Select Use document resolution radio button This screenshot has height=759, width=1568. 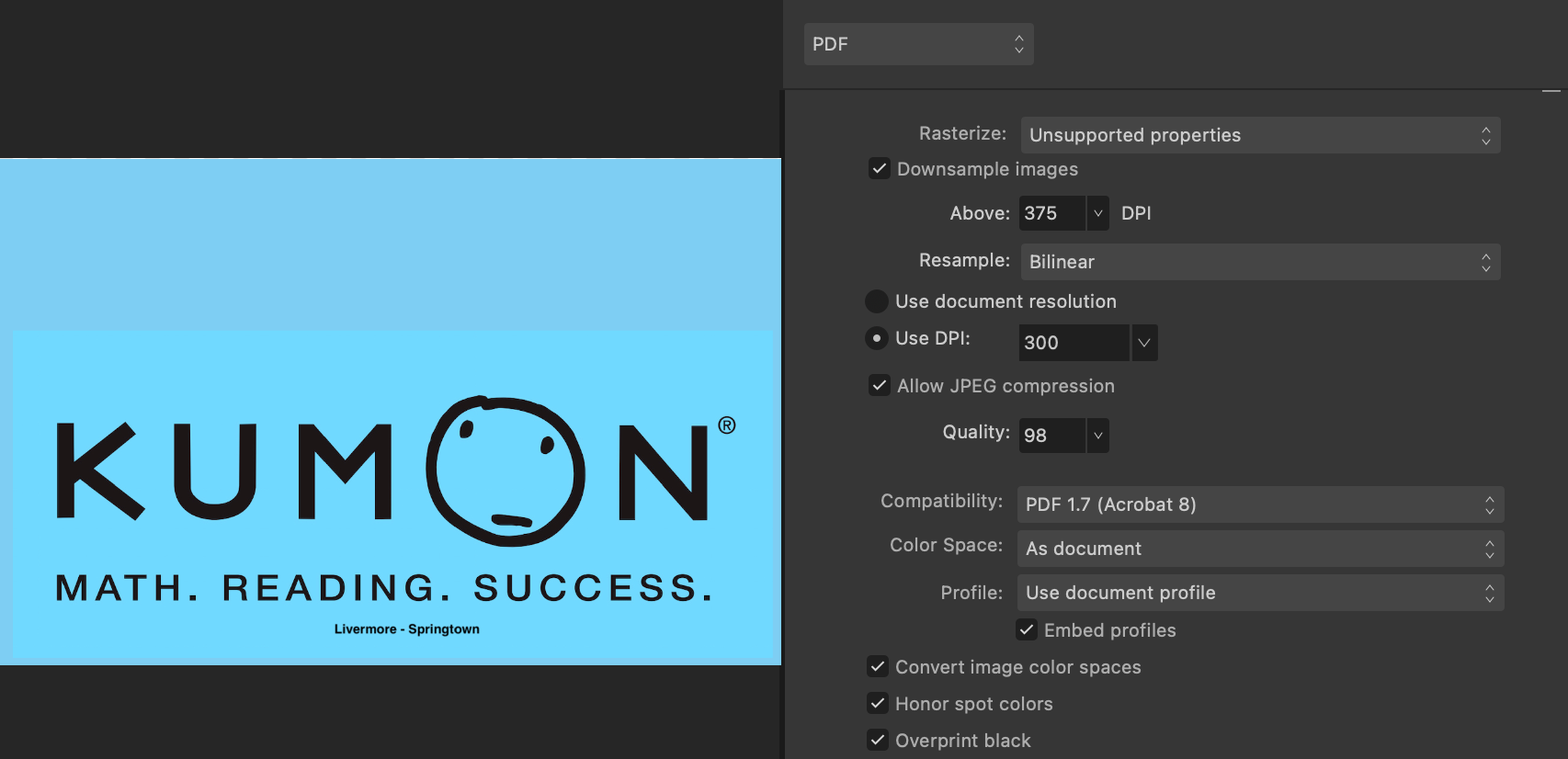[x=877, y=301]
